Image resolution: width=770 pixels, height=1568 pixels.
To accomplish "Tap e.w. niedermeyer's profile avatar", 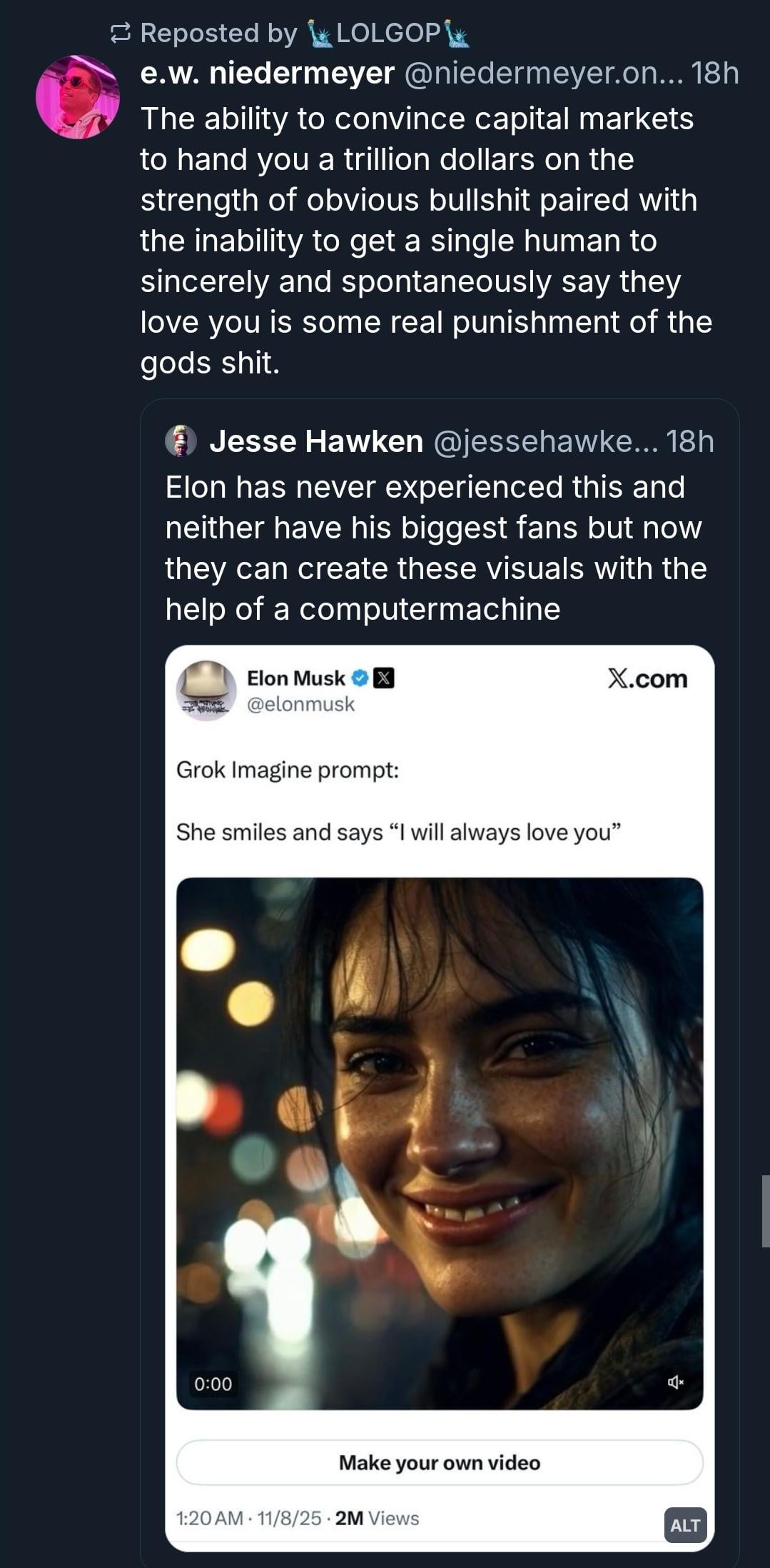I will tap(77, 97).
